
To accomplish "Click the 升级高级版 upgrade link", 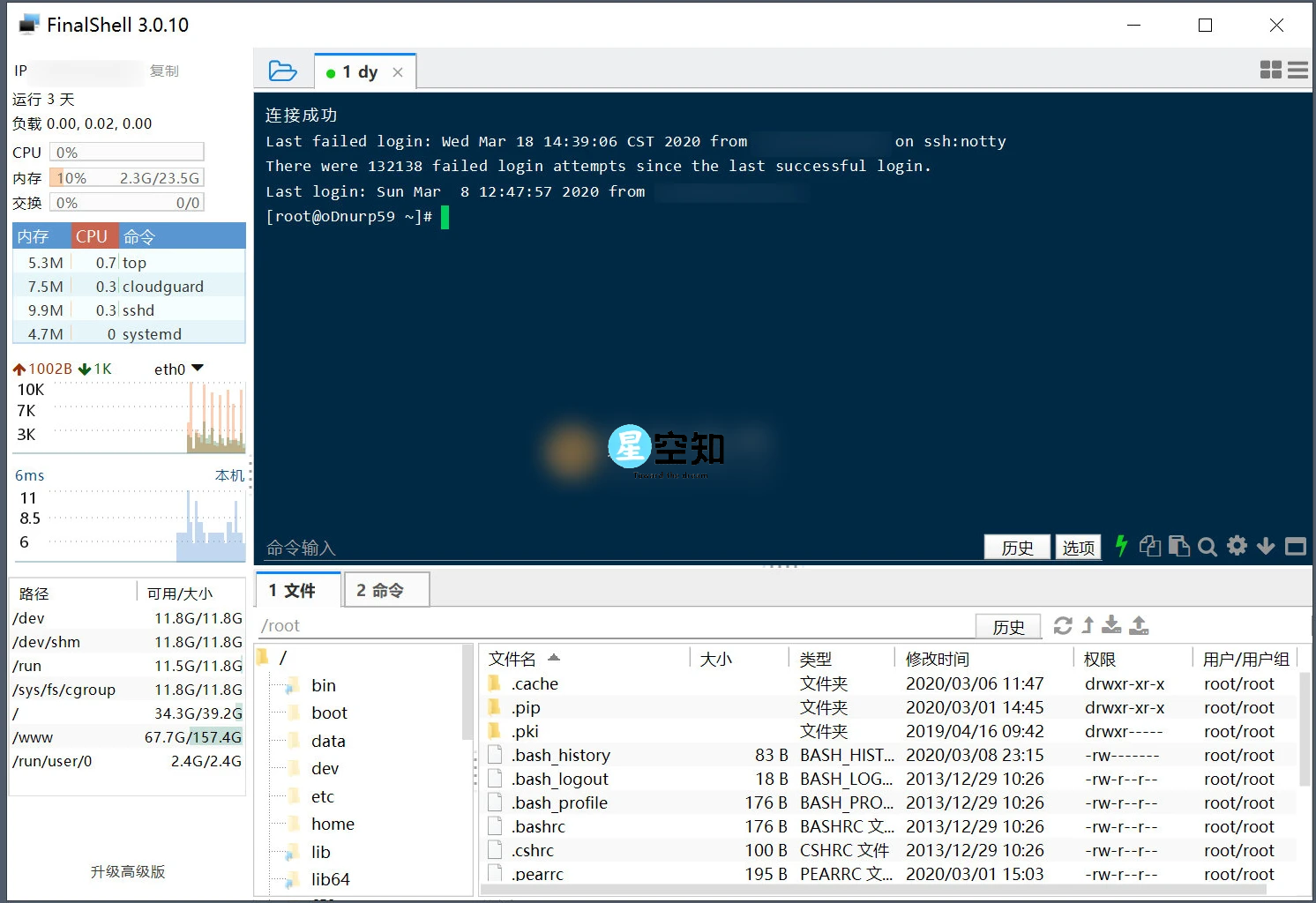I will pyautogui.click(x=127, y=871).
